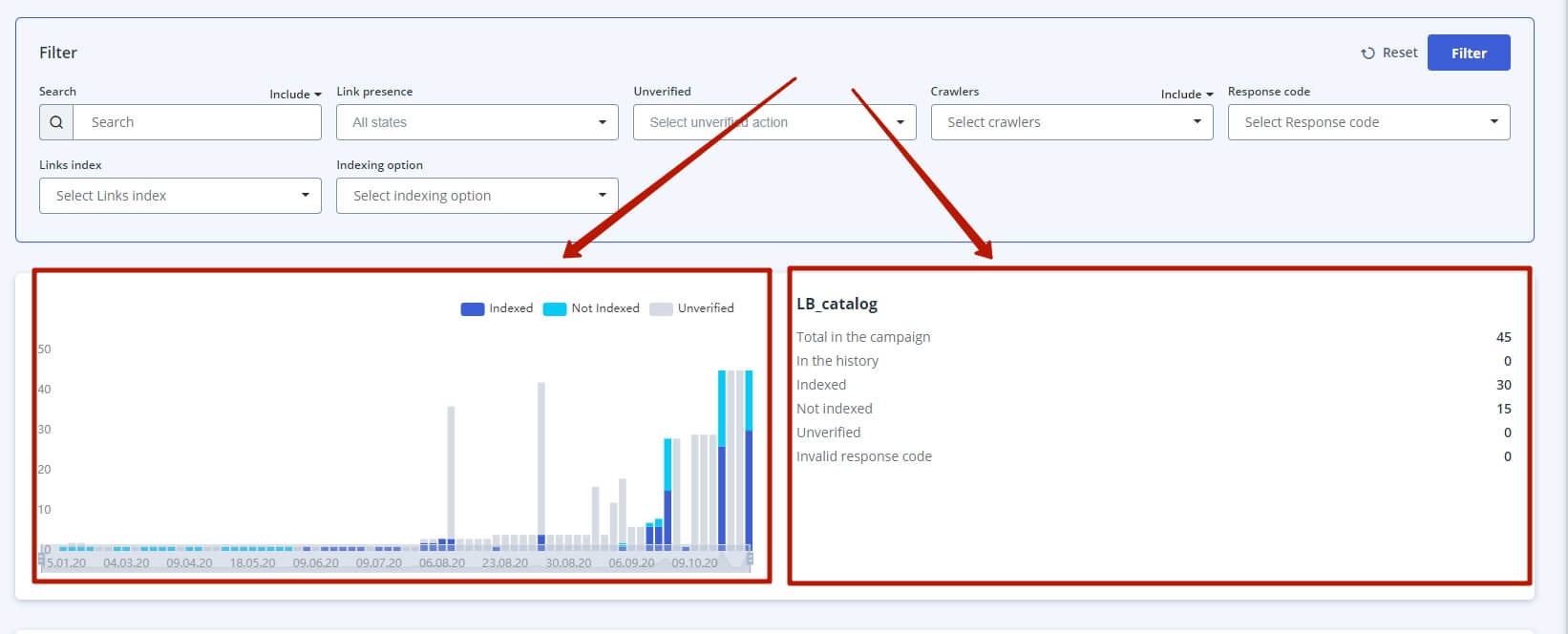
Task: Click the 'Link presence' field label
Action: pos(374,92)
